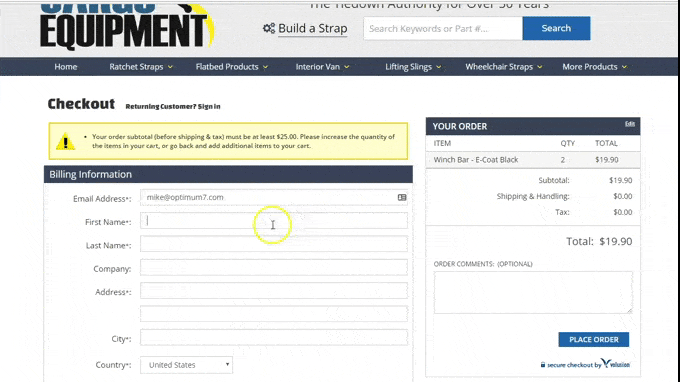The image size is (680, 382).
Task: Click the yellow warning triangle icon
Action: [x=65, y=141]
